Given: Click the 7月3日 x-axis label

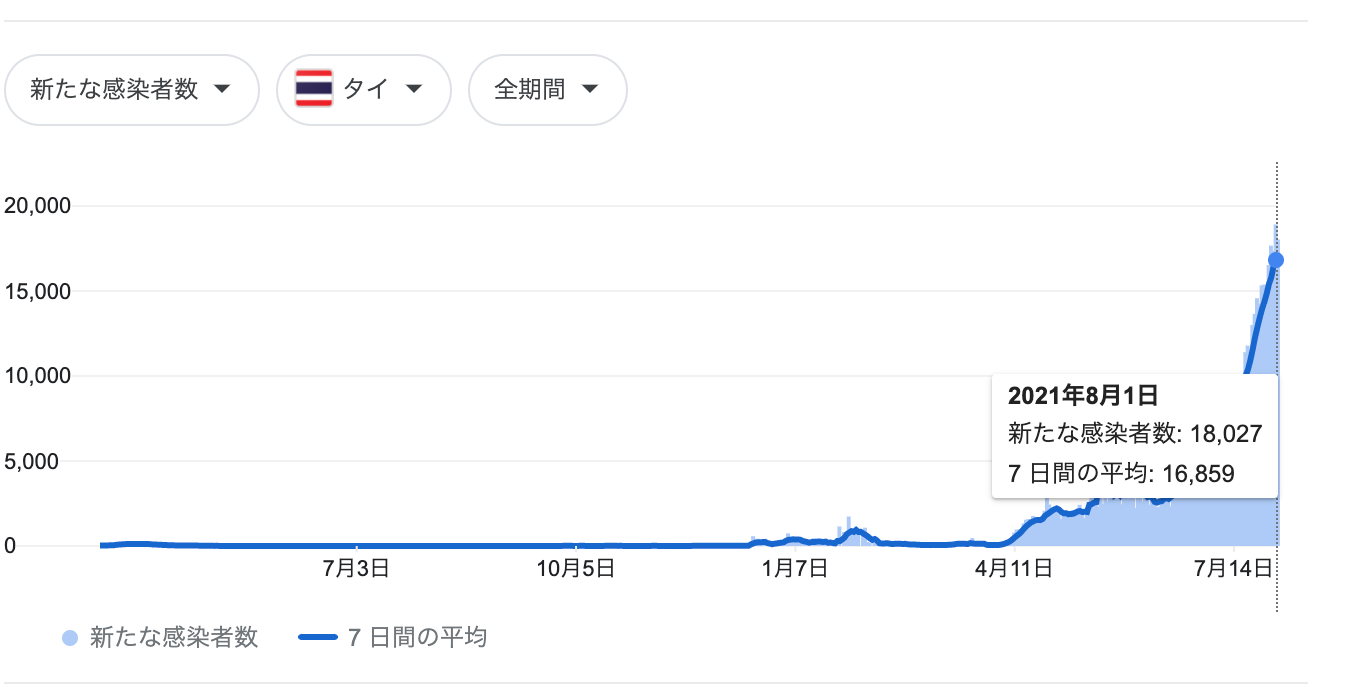Looking at the screenshot, I should (x=349, y=570).
